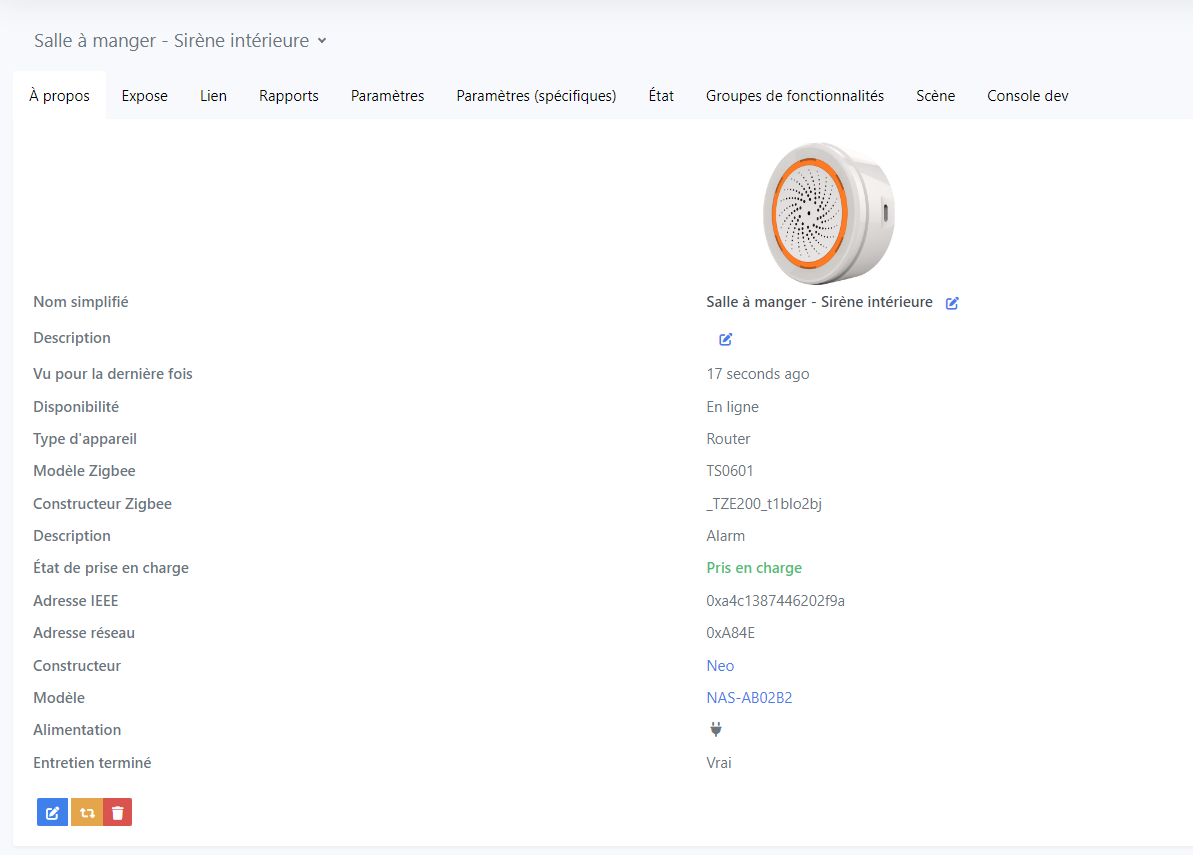Open the Console dev tab

[1027, 96]
